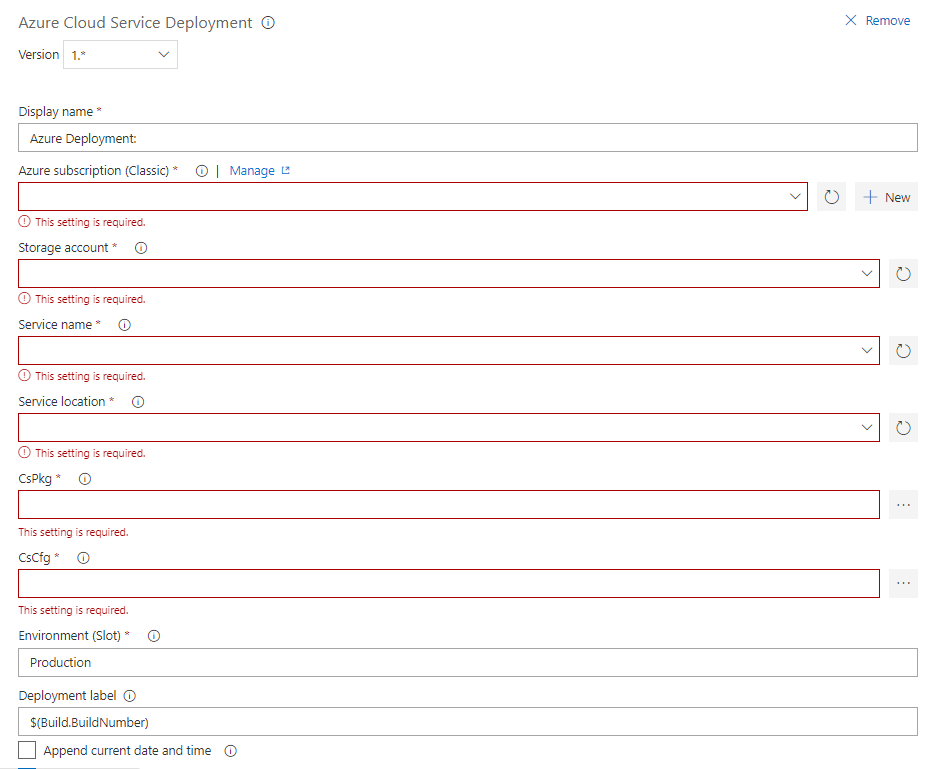Browse for CsPkg file with ellipsis button
946x769 pixels.
(903, 505)
